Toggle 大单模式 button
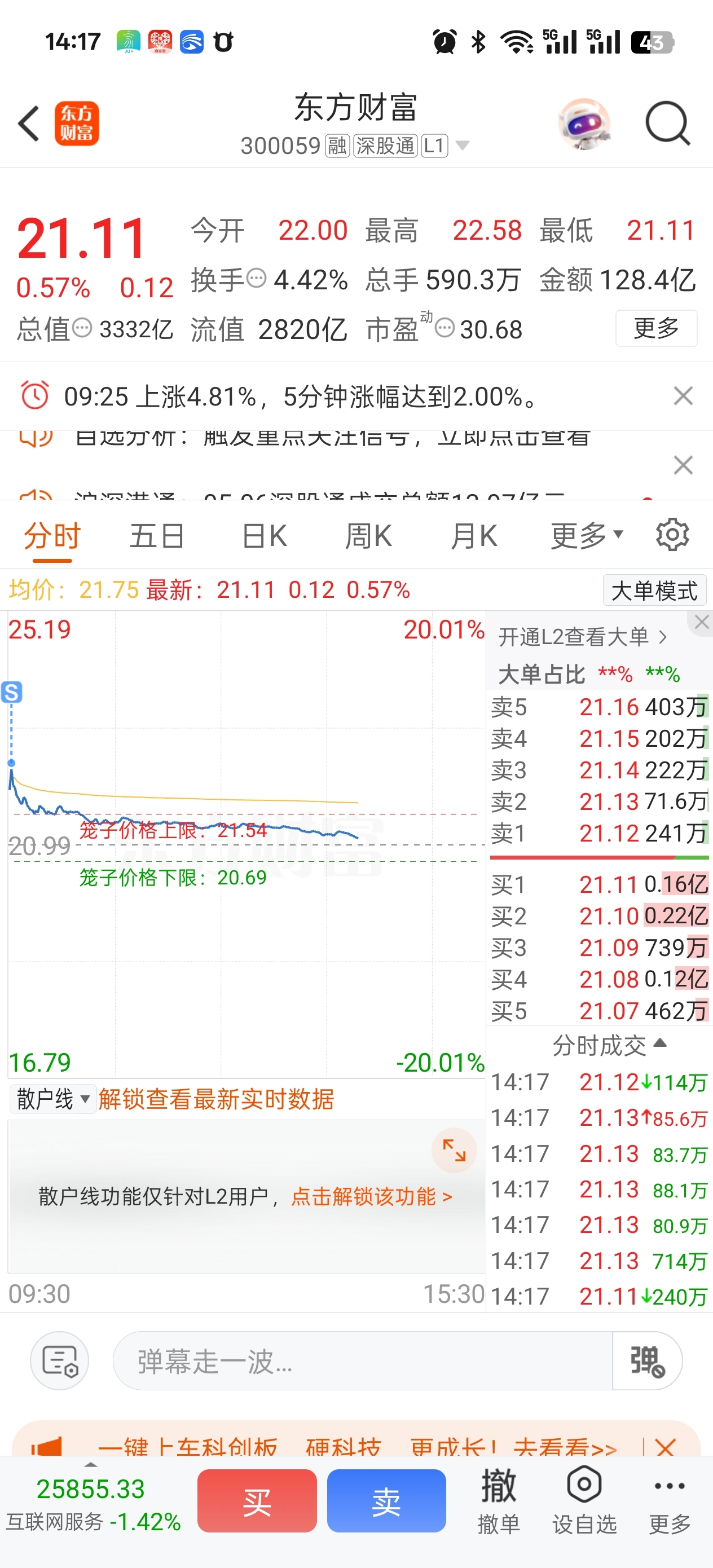713x1568 pixels. [654, 591]
